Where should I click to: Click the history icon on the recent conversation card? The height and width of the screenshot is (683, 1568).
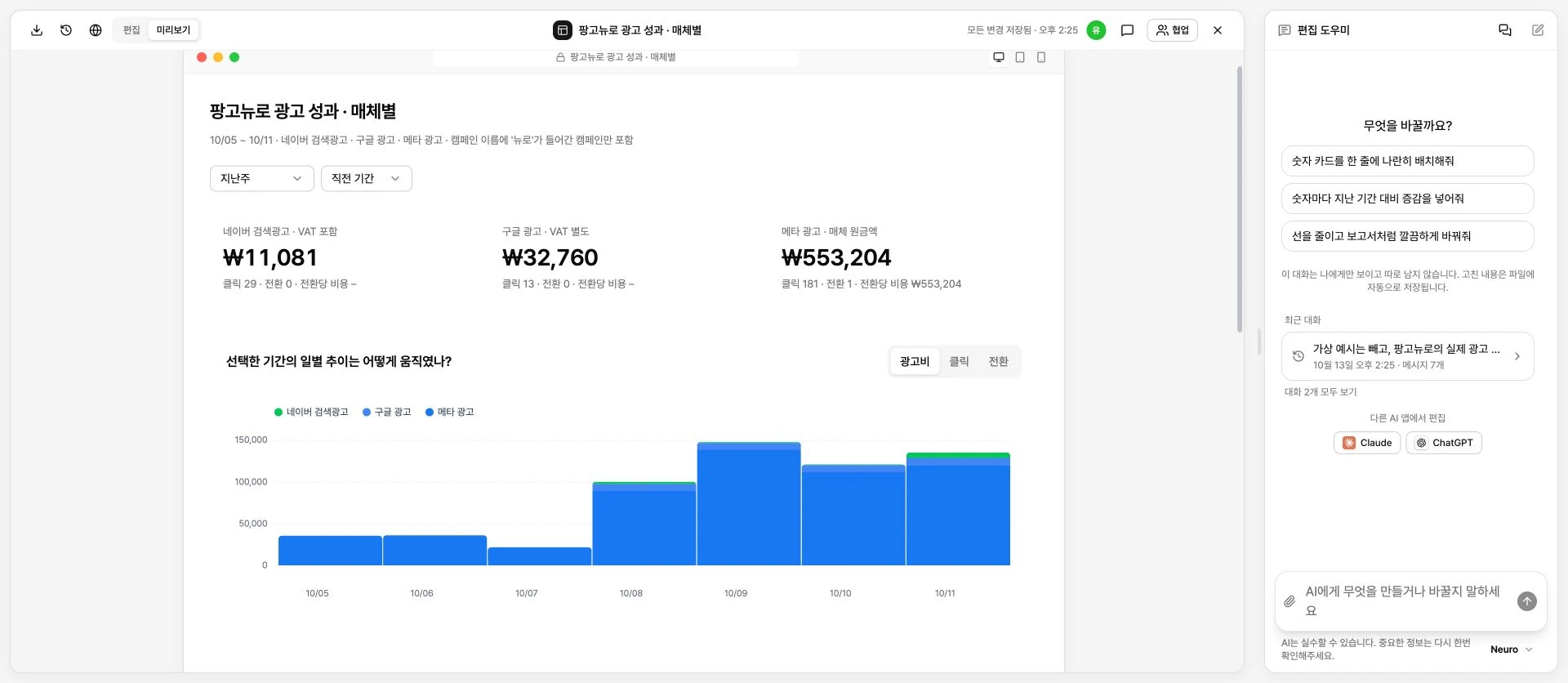pyautogui.click(x=1298, y=356)
